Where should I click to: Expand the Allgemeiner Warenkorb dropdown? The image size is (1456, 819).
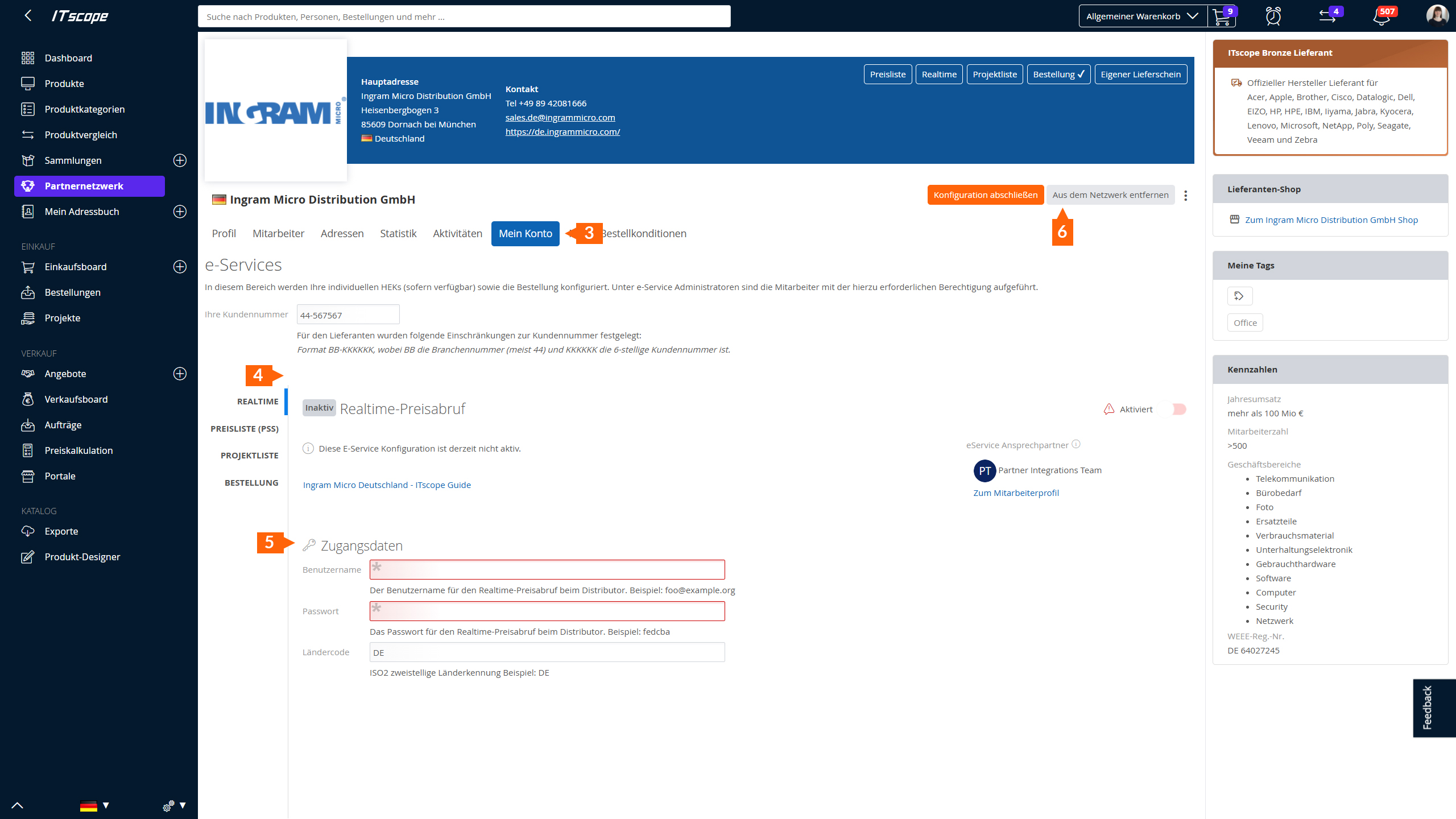[x=1142, y=16]
